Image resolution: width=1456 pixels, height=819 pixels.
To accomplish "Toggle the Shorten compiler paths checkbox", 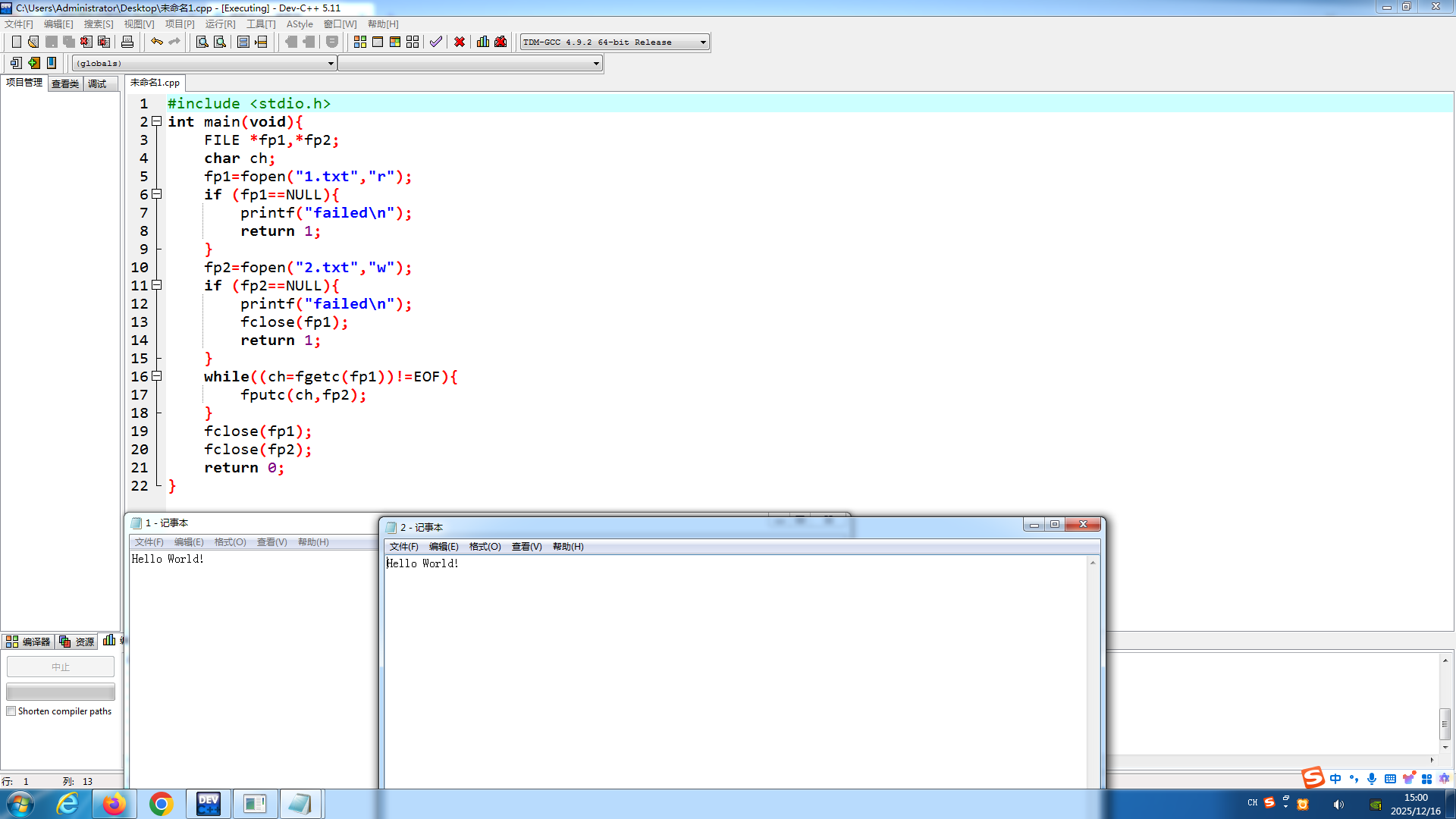I will point(11,711).
